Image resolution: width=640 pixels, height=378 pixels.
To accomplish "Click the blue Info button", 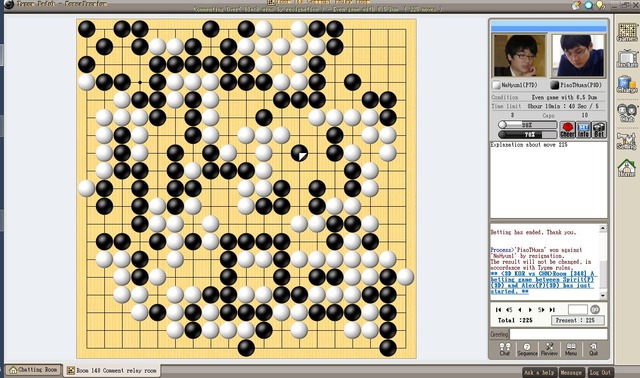I will point(583,129).
